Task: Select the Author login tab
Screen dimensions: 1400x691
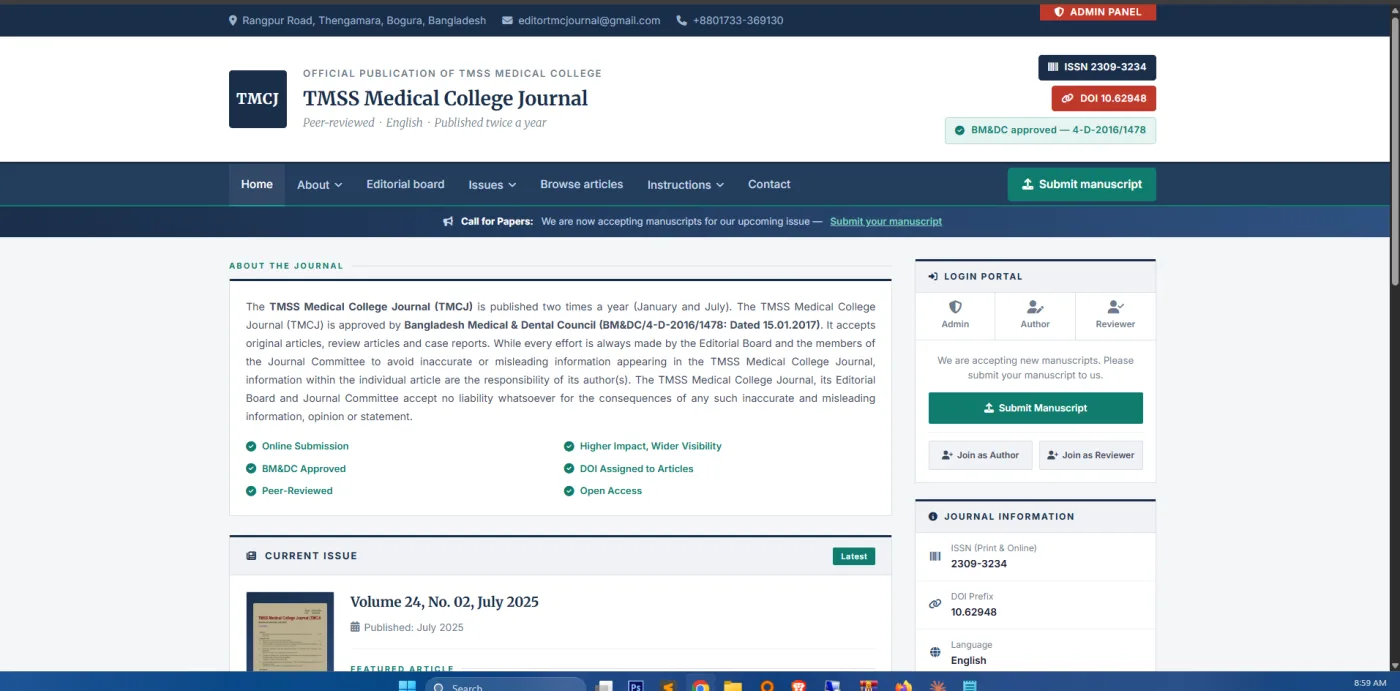Action: click(x=1035, y=315)
